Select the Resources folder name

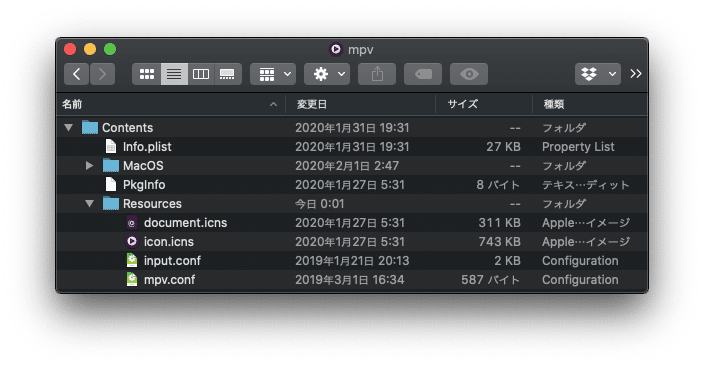point(152,204)
